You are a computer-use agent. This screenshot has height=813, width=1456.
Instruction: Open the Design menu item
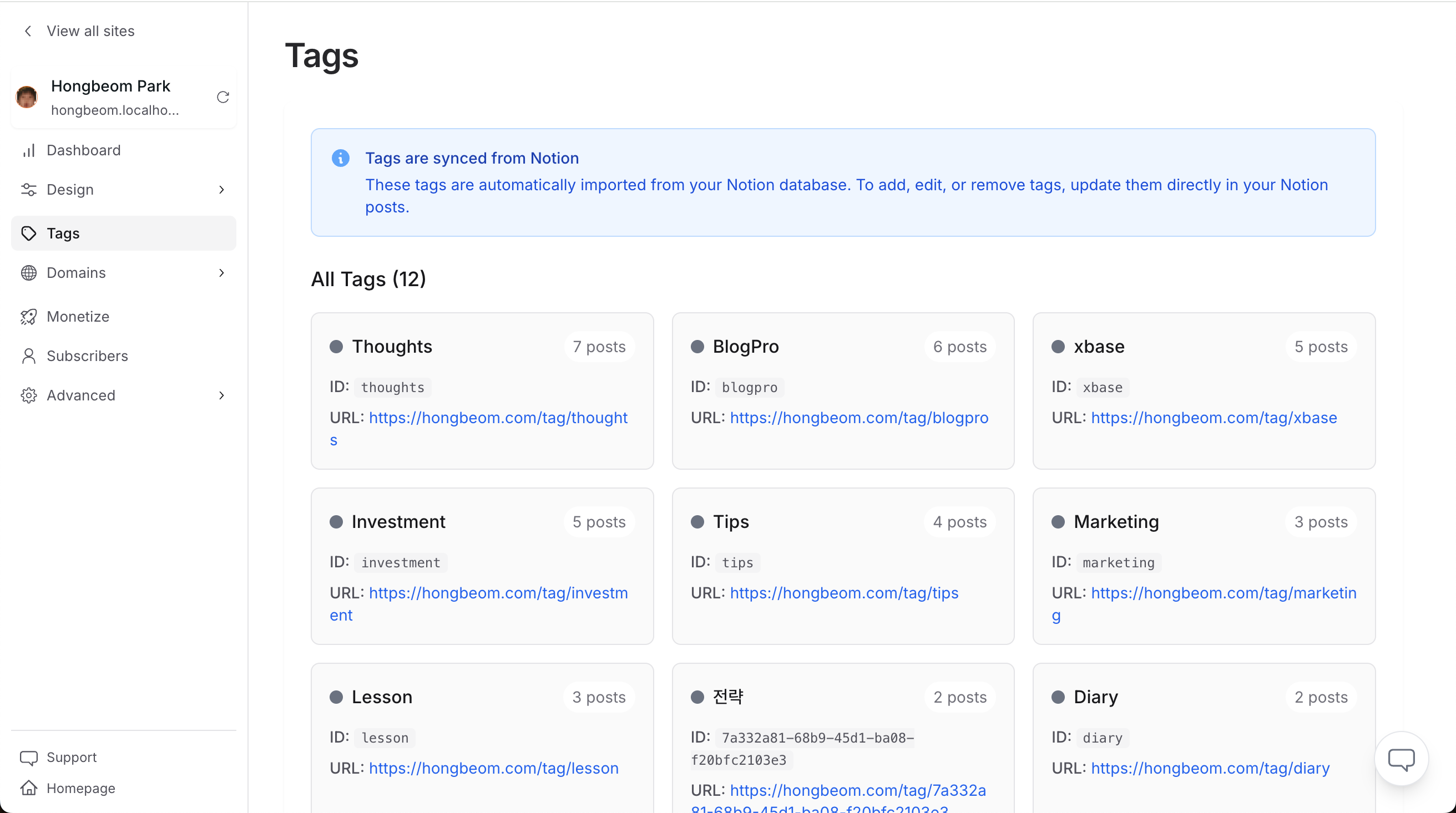[124, 190]
